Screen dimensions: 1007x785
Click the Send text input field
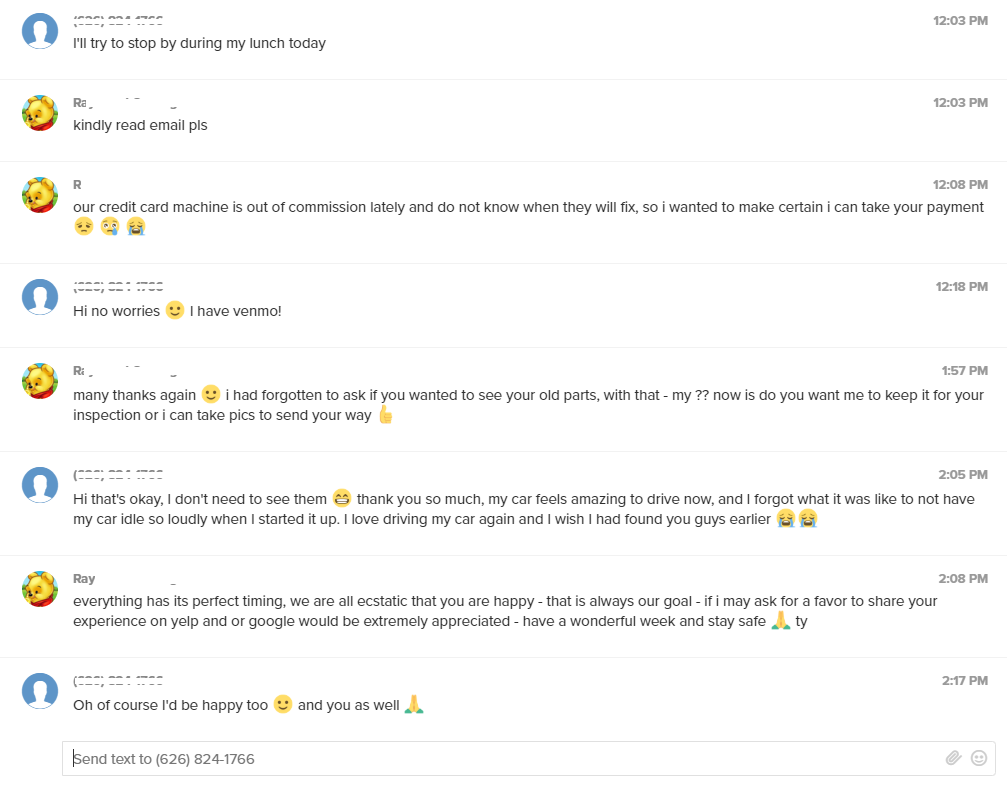click(500, 758)
